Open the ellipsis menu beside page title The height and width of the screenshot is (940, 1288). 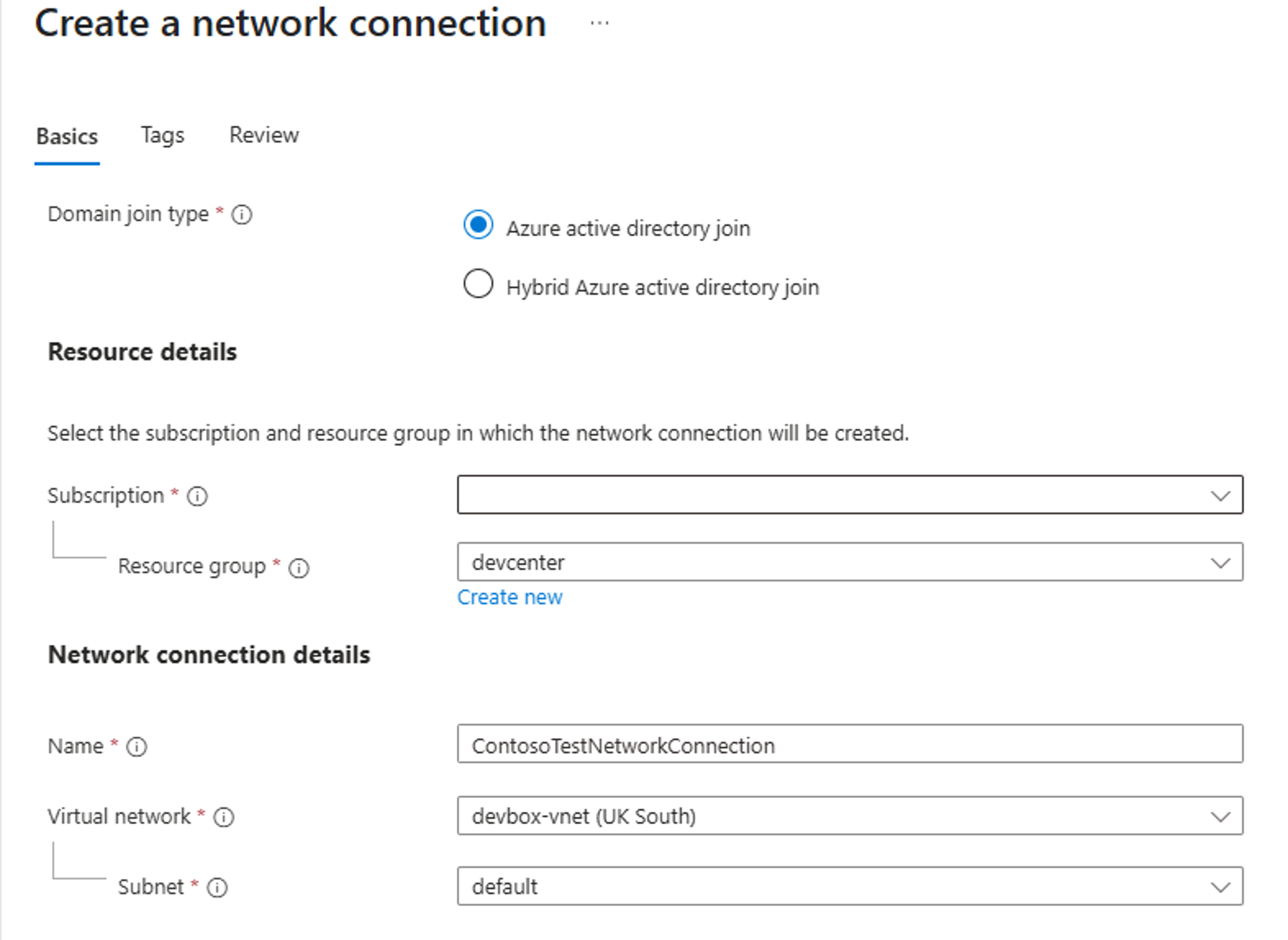599,23
